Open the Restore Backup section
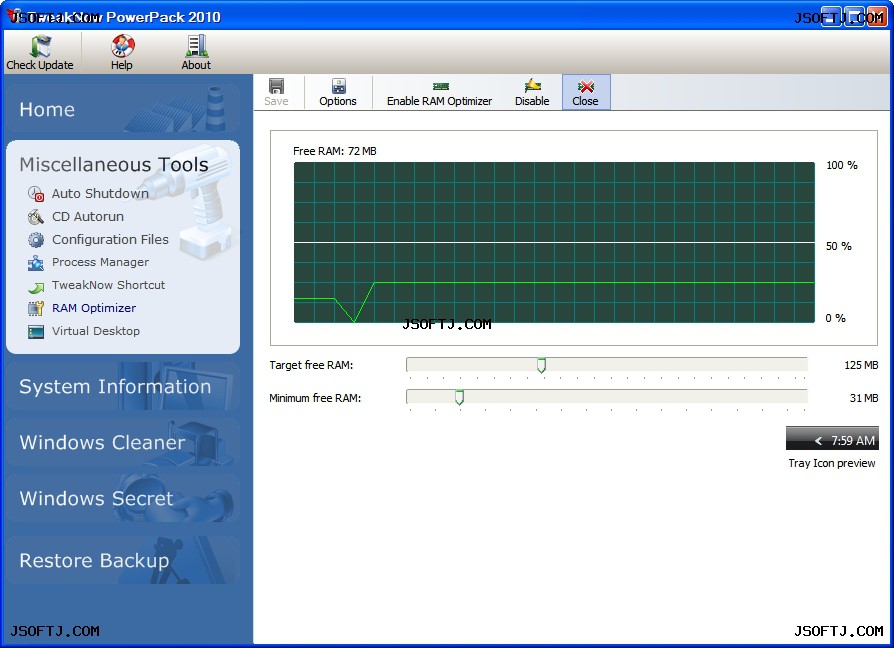This screenshot has height=648, width=894. click(123, 560)
